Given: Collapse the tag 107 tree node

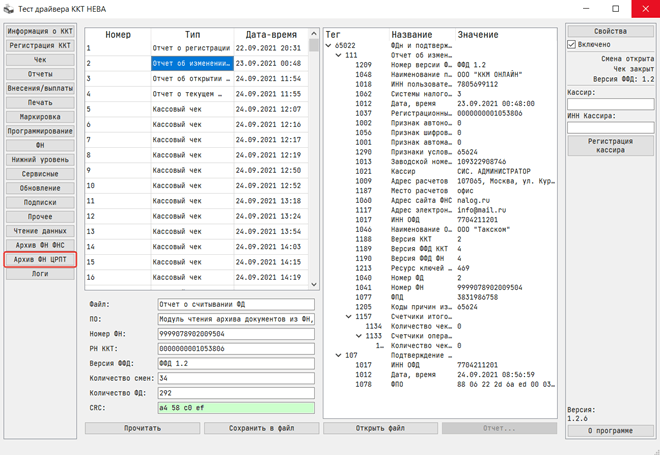Looking at the screenshot, I should pos(339,354).
